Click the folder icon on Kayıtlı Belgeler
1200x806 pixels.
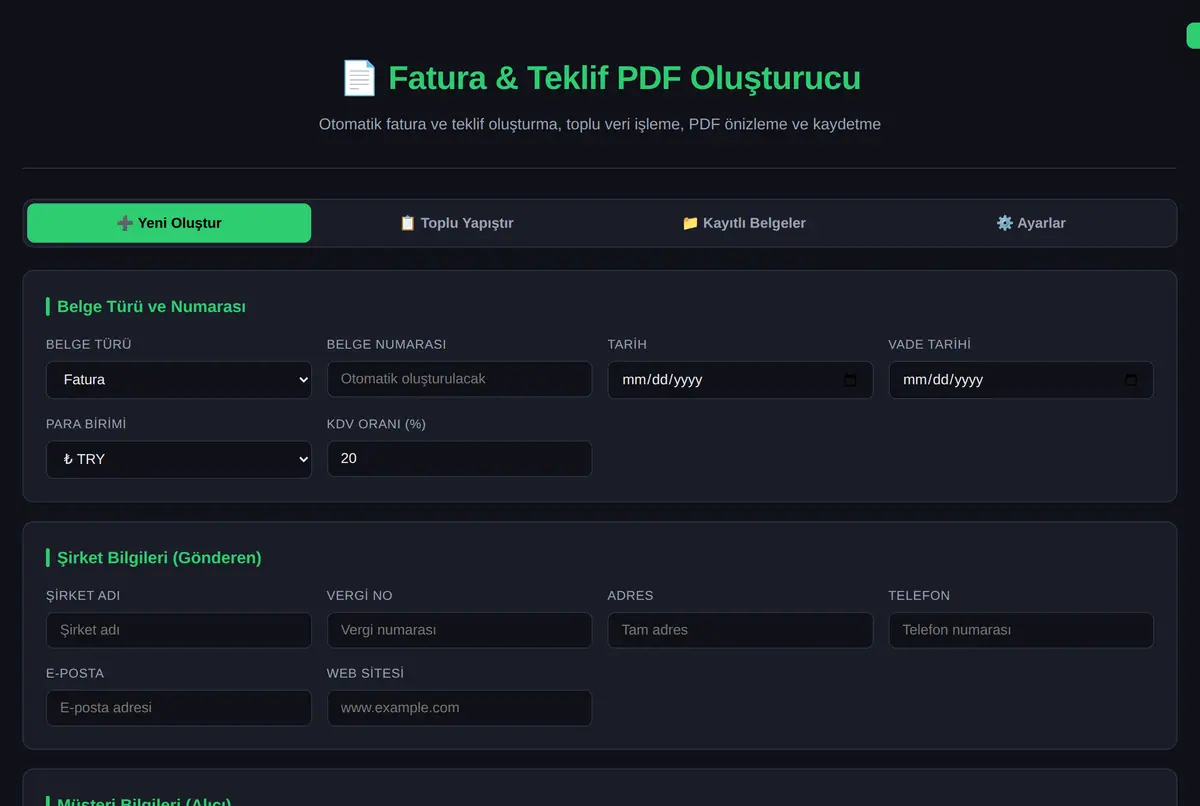690,223
